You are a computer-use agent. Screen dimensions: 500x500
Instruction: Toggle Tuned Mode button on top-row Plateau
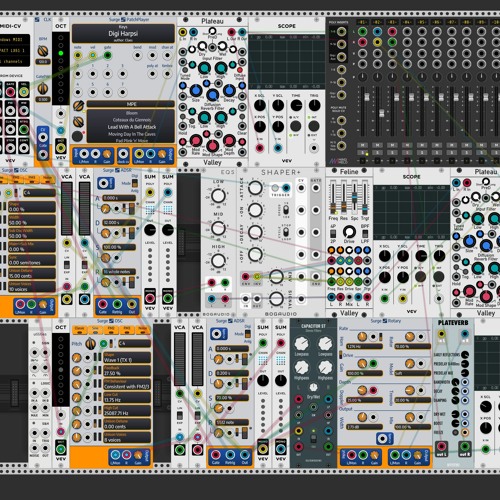185,70
